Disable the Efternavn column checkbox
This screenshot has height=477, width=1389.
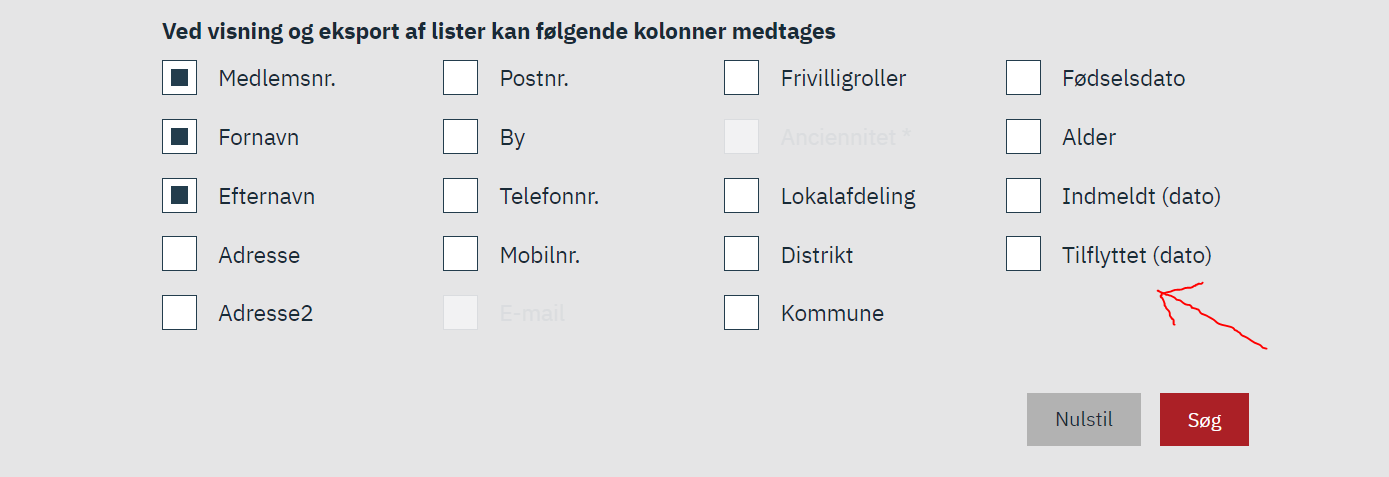(x=179, y=196)
